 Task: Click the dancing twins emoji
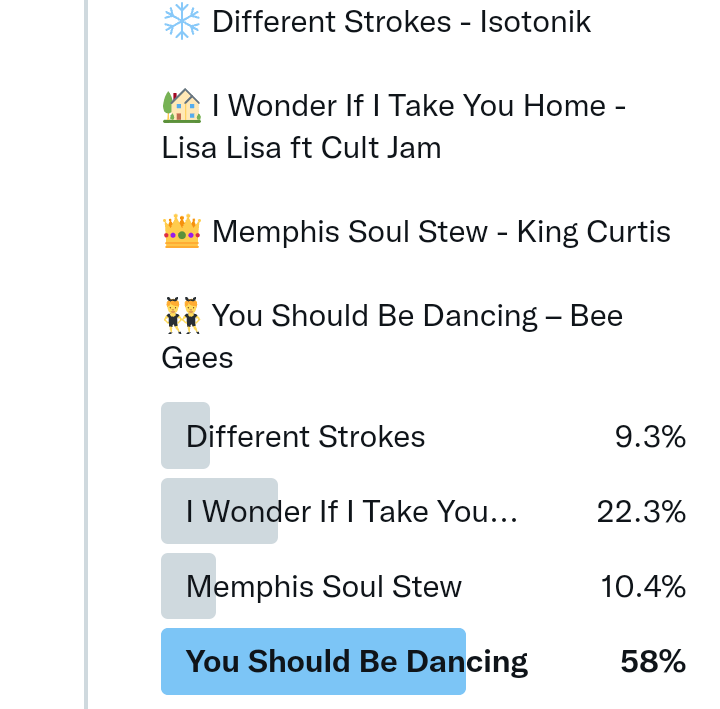(x=181, y=315)
